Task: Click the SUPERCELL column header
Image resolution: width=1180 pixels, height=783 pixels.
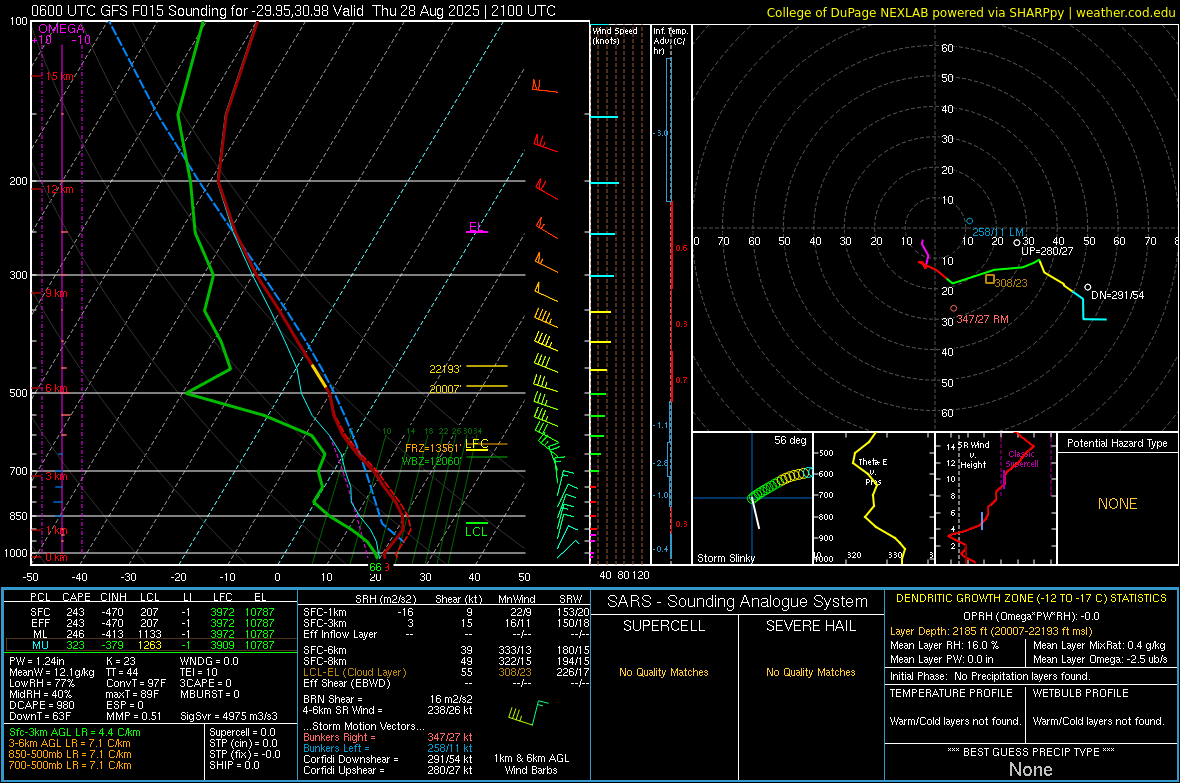Action: pyautogui.click(x=664, y=626)
